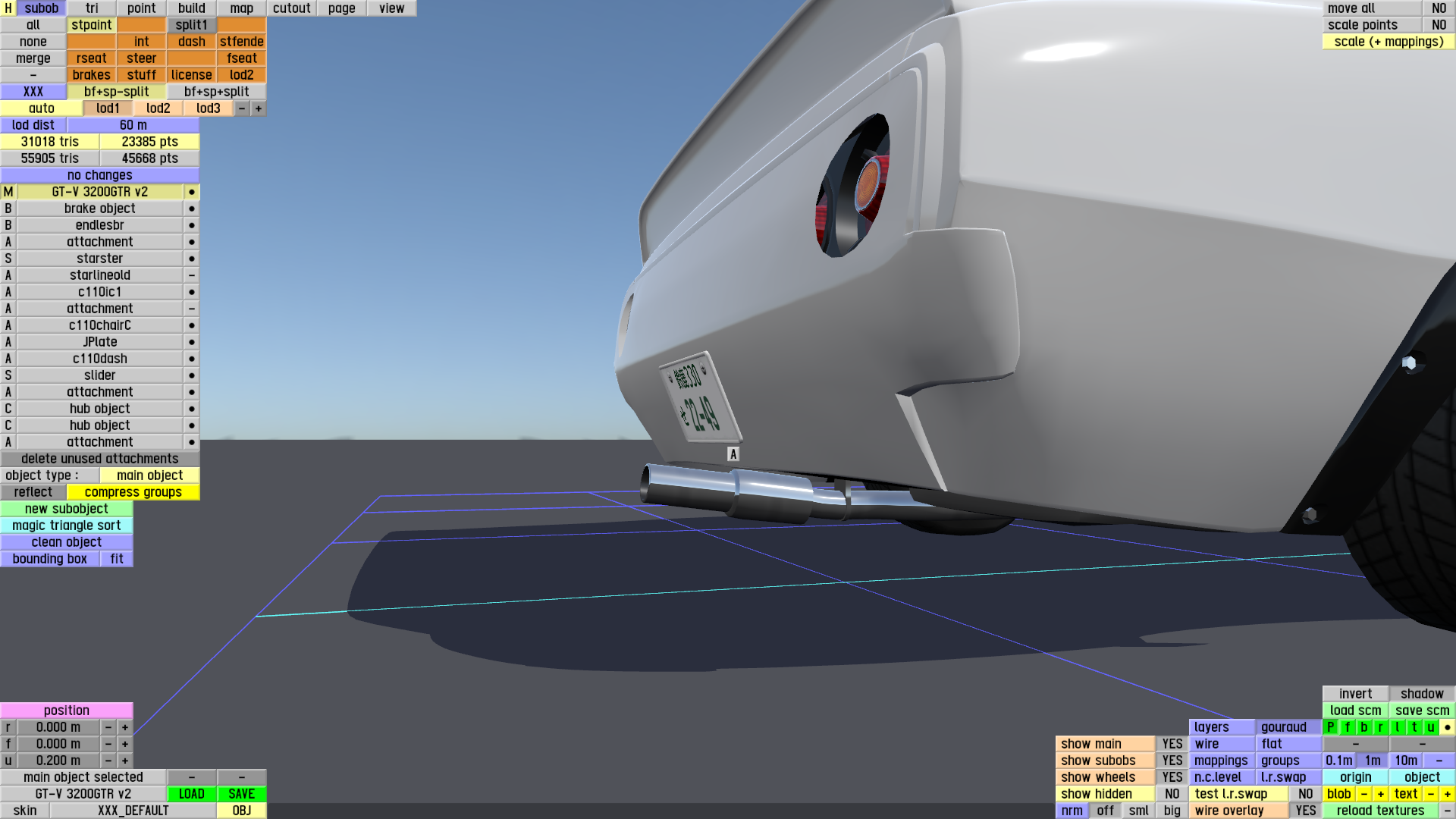Image resolution: width=1456 pixels, height=819 pixels.
Task: Increase blob size with plus button
Action: [x=1380, y=794]
